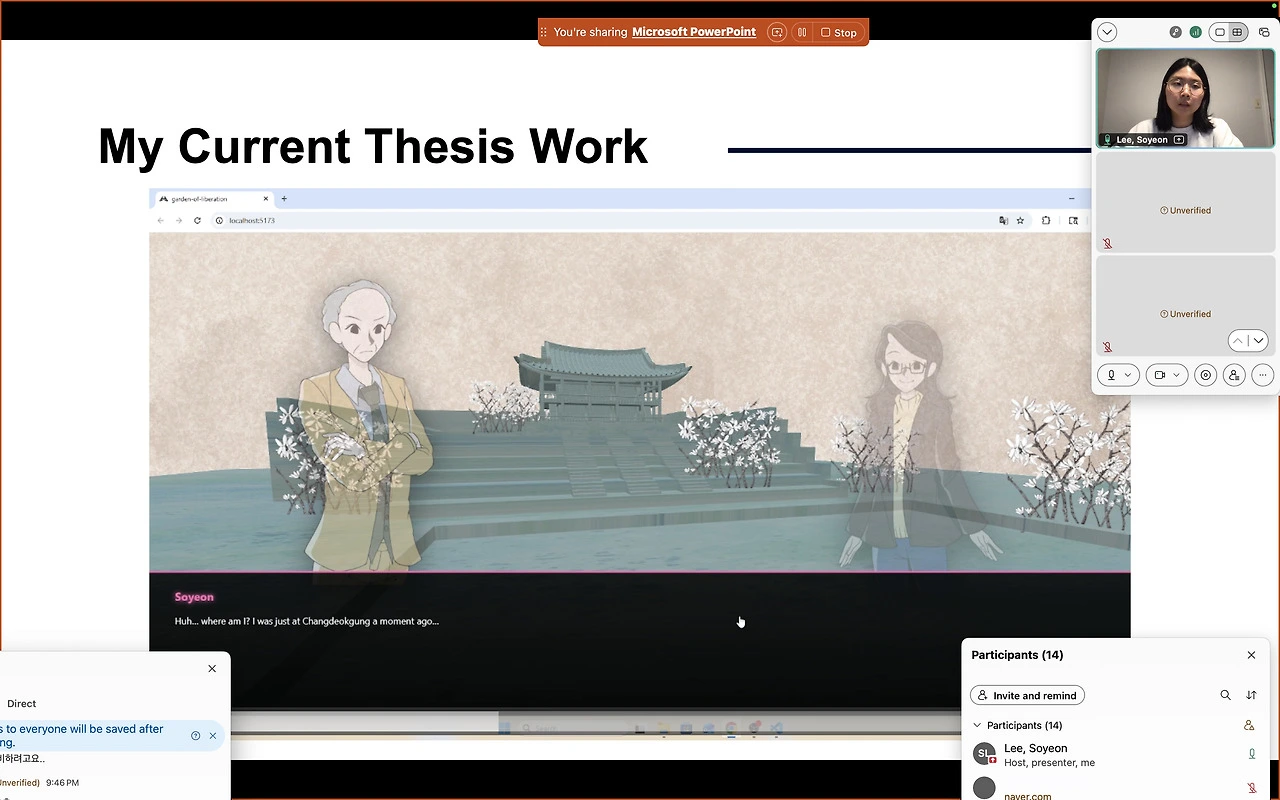
Task: Open participant management icon beside Participants (14)
Action: [x=1249, y=725]
